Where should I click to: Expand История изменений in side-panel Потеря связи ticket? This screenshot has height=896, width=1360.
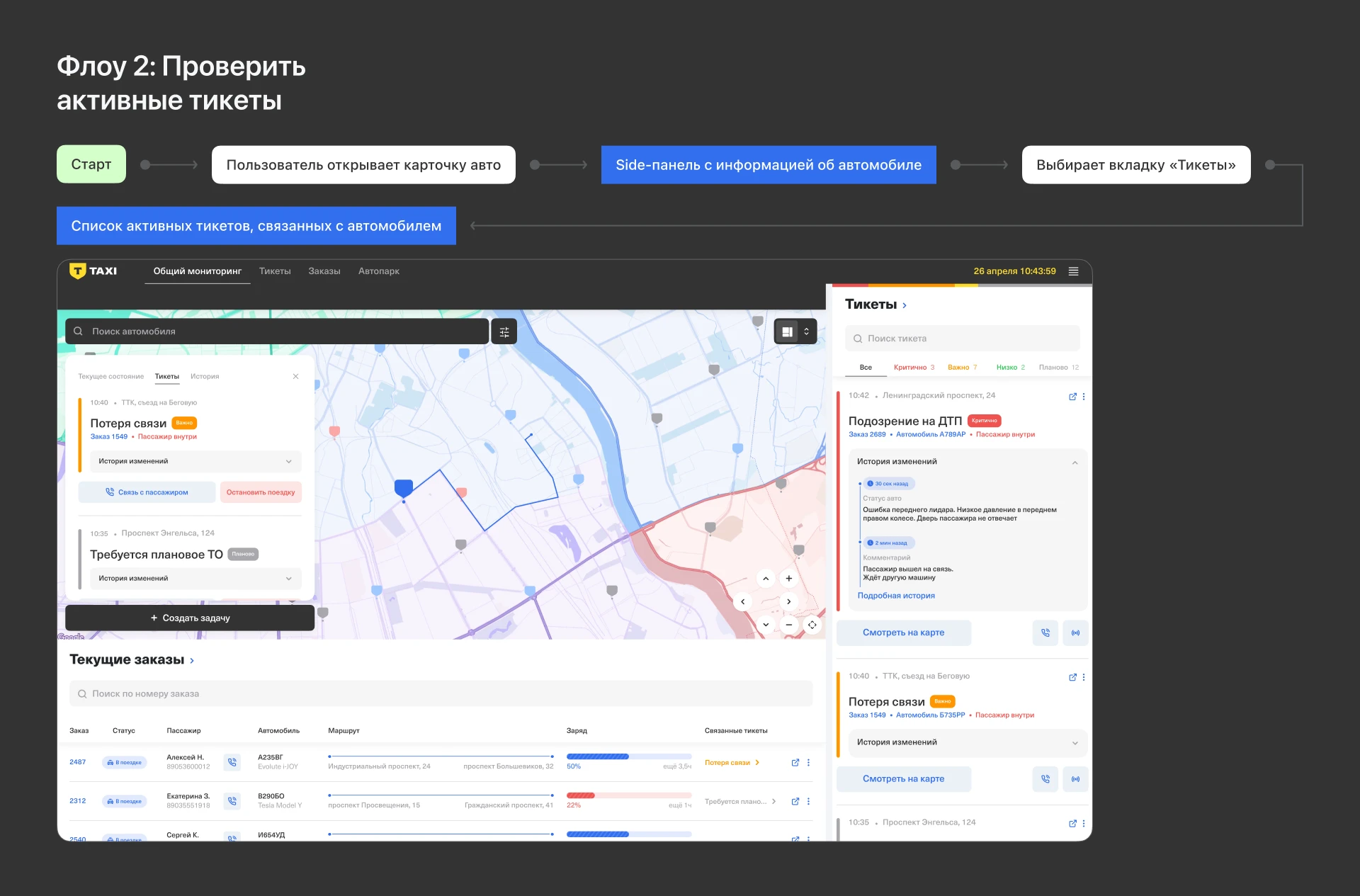pyautogui.click(x=968, y=742)
